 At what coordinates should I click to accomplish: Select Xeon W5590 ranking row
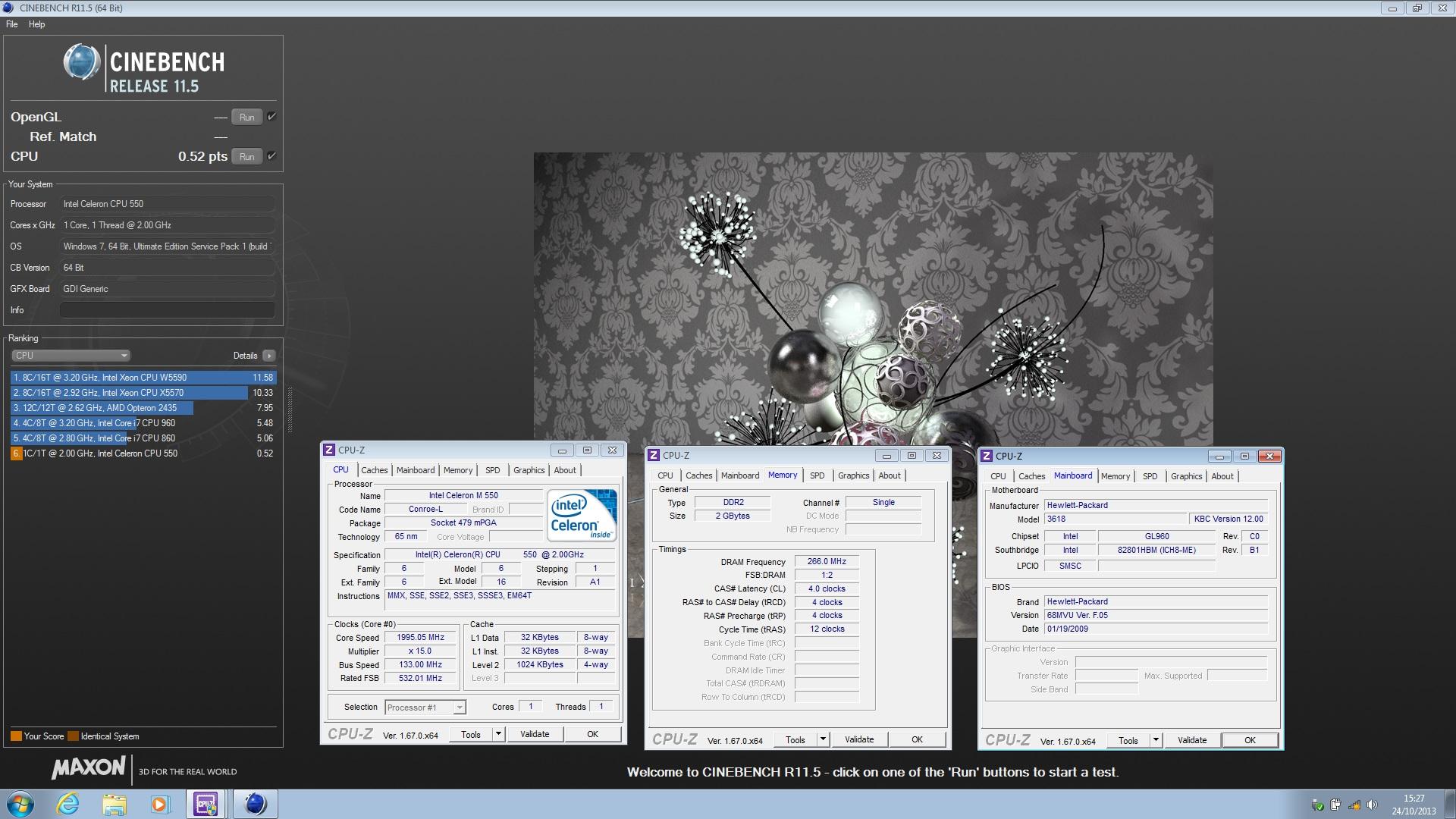pyautogui.click(x=143, y=378)
